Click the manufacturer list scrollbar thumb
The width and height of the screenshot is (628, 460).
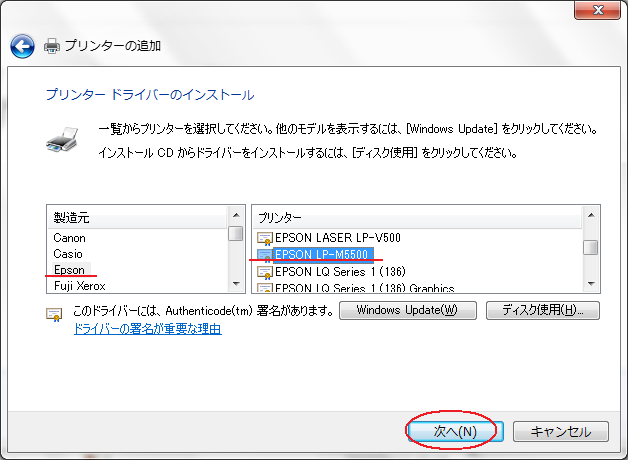point(236,234)
